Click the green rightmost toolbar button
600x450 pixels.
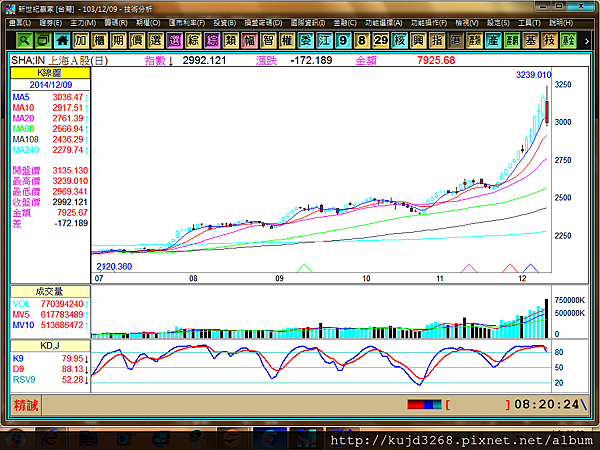[x=568, y=40]
